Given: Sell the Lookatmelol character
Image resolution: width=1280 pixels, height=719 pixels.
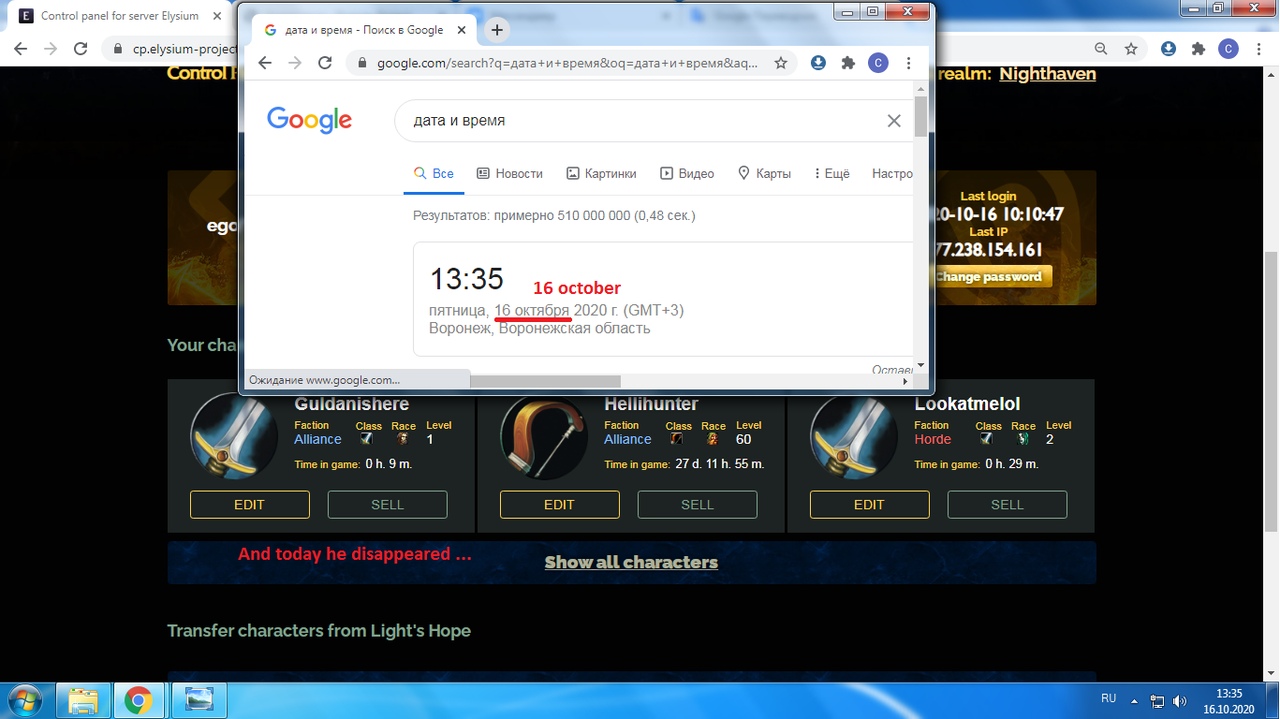Looking at the screenshot, I should pyautogui.click(x=1007, y=505).
